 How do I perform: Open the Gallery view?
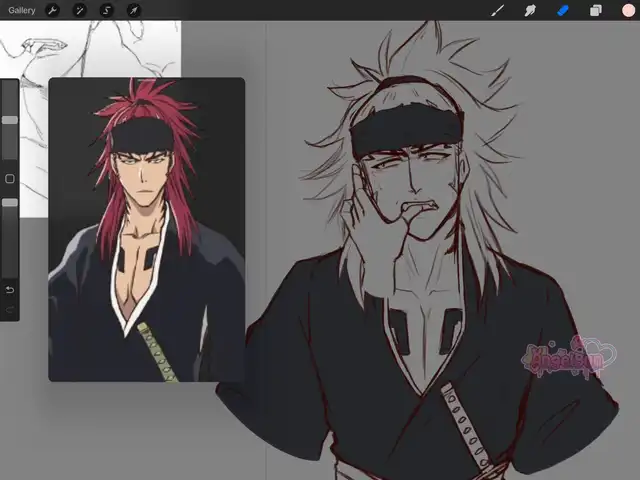coord(22,10)
